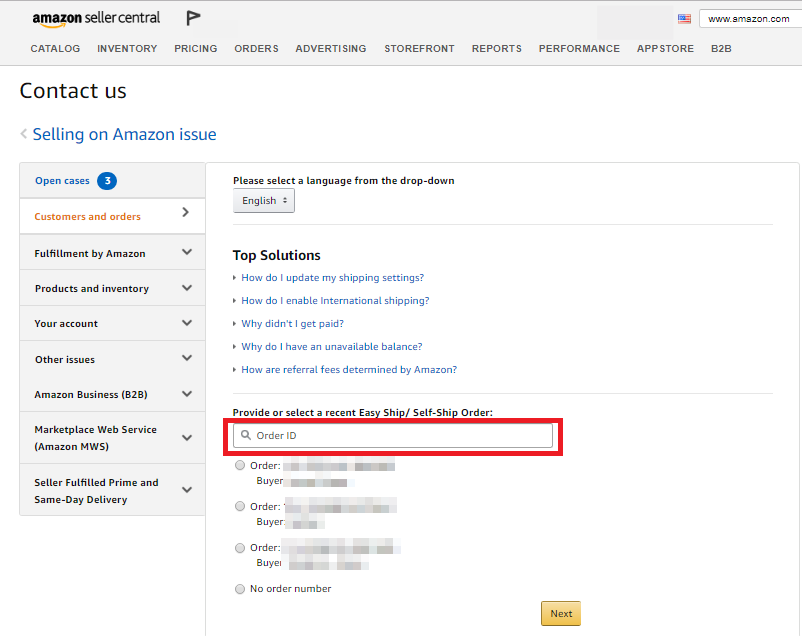
Task: Open the INVENTORY menu
Action: (127, 49)
